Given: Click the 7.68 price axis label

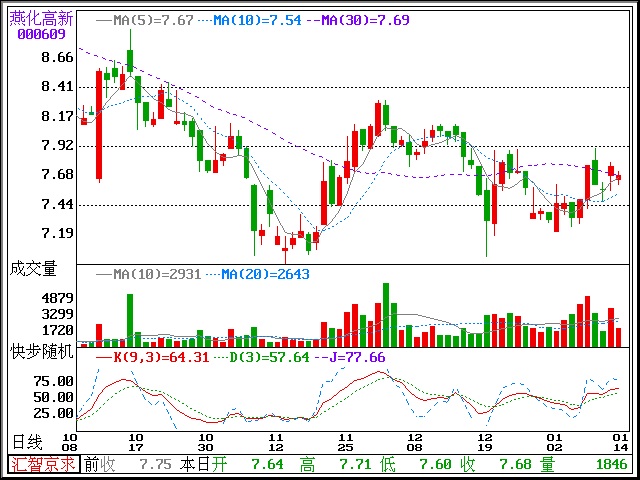Looking at the screenshot, I should 57,175.
